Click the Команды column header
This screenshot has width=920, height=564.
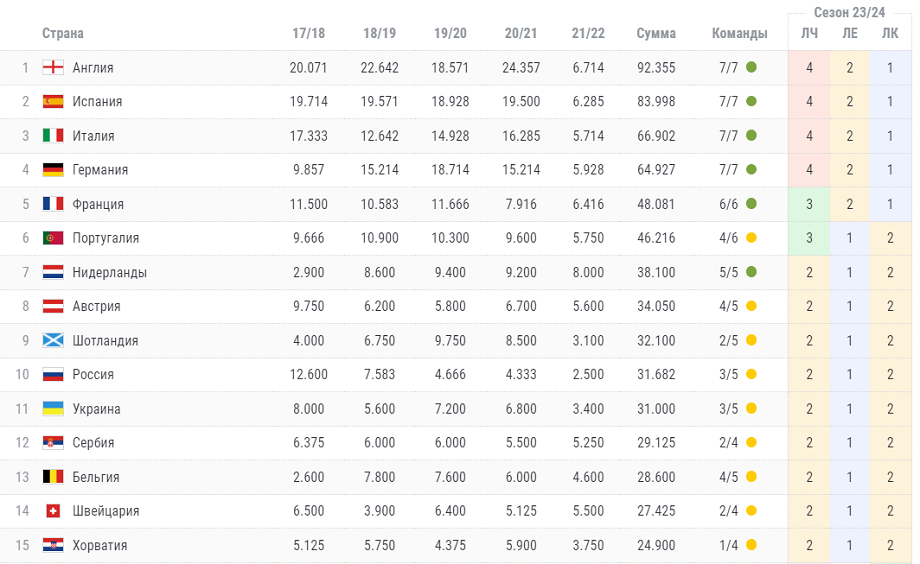pos(739,33)
